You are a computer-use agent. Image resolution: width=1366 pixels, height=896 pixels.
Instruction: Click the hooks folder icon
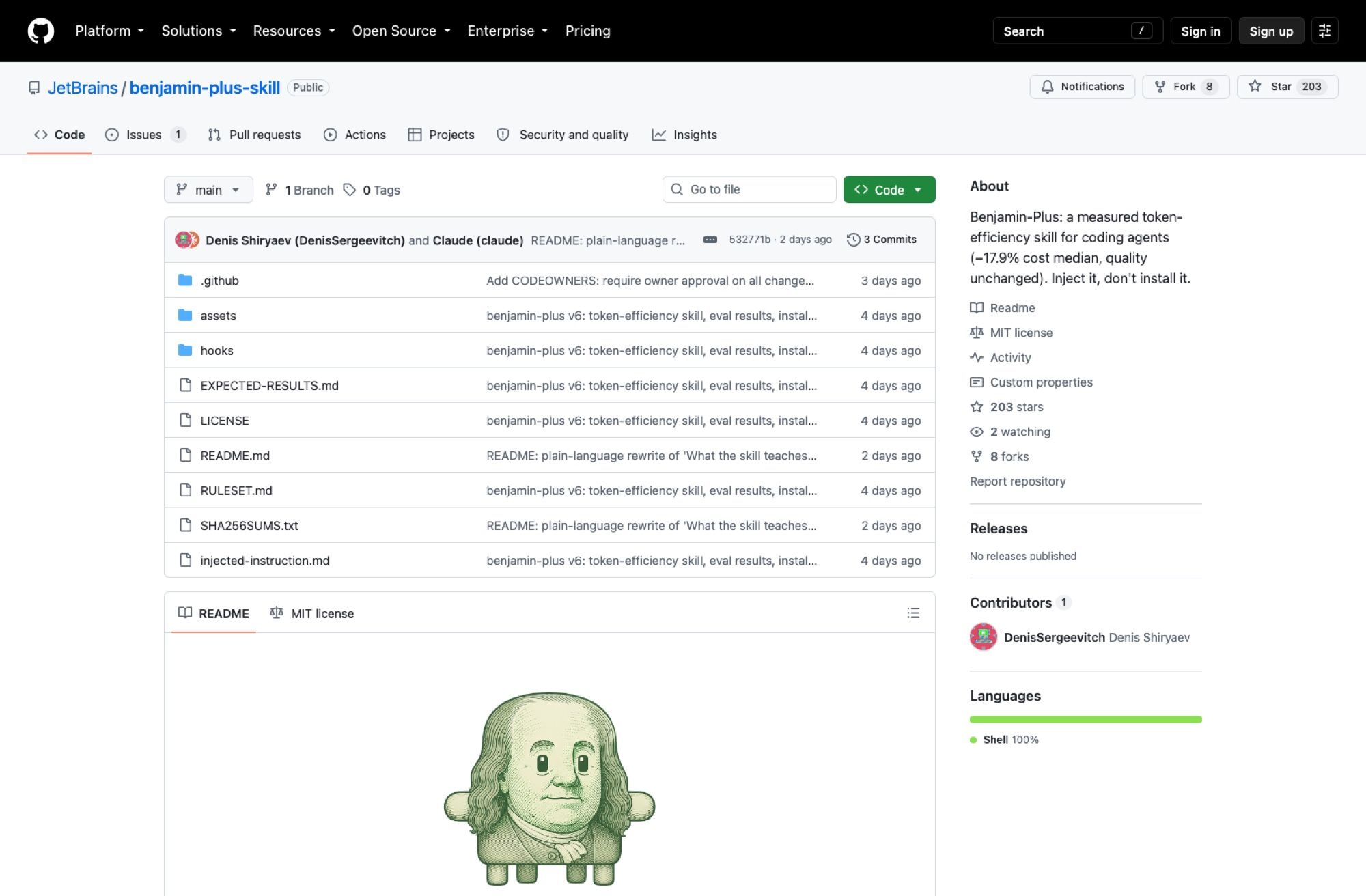[185, 350]
